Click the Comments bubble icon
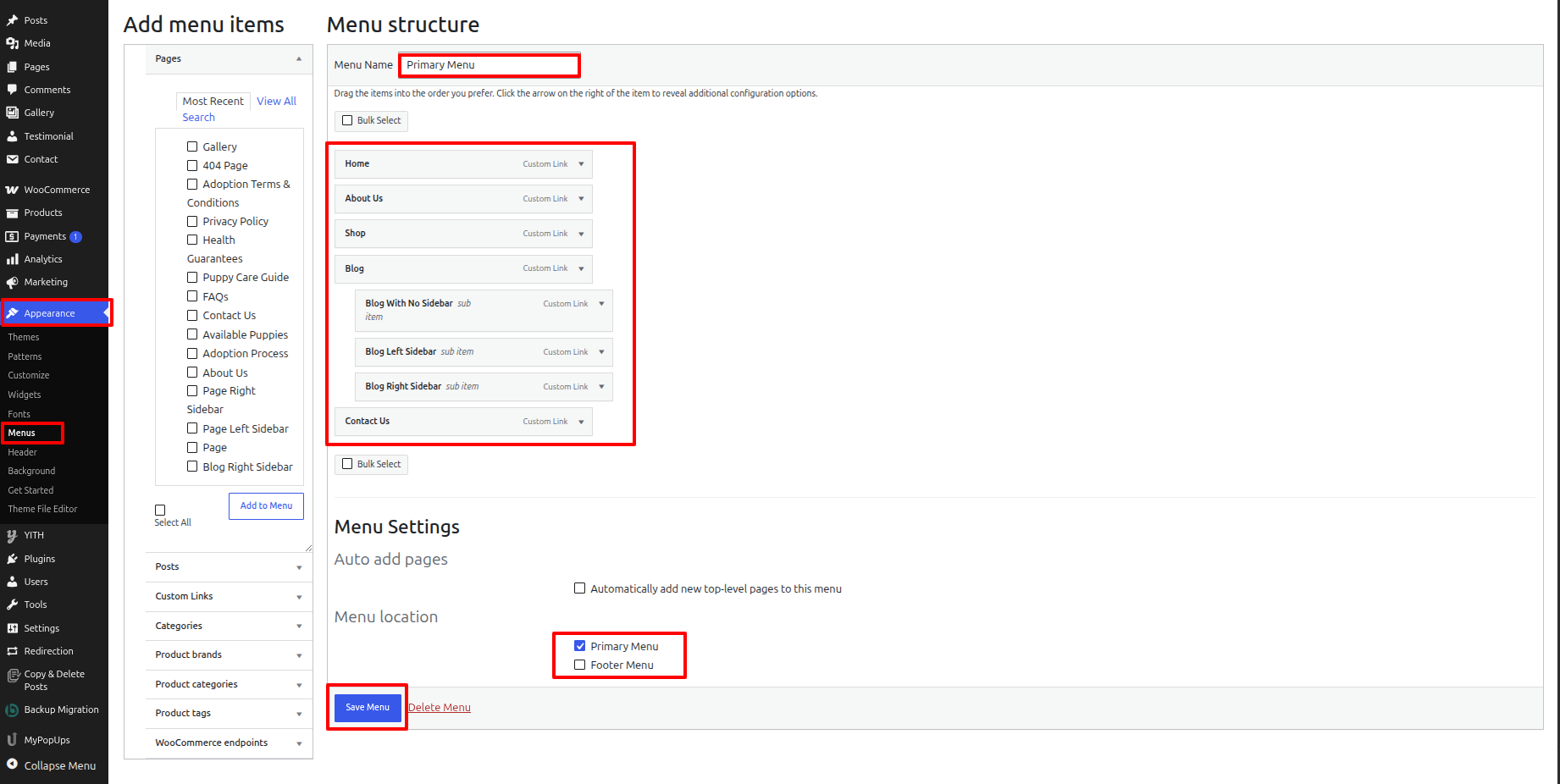 (12, 90)
